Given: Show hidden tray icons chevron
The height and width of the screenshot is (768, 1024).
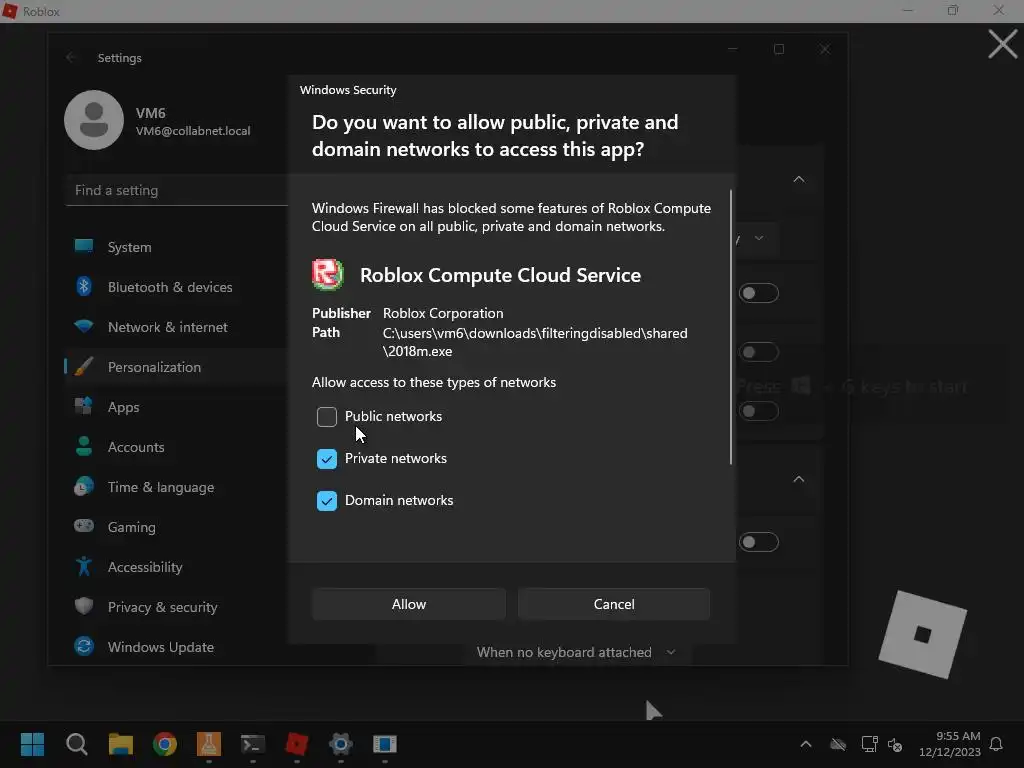Looking at the screenshot, I should point(806,744).
